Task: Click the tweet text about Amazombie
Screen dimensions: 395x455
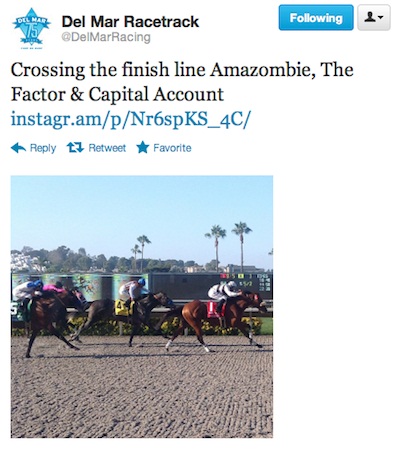Action: coord(182,82)
